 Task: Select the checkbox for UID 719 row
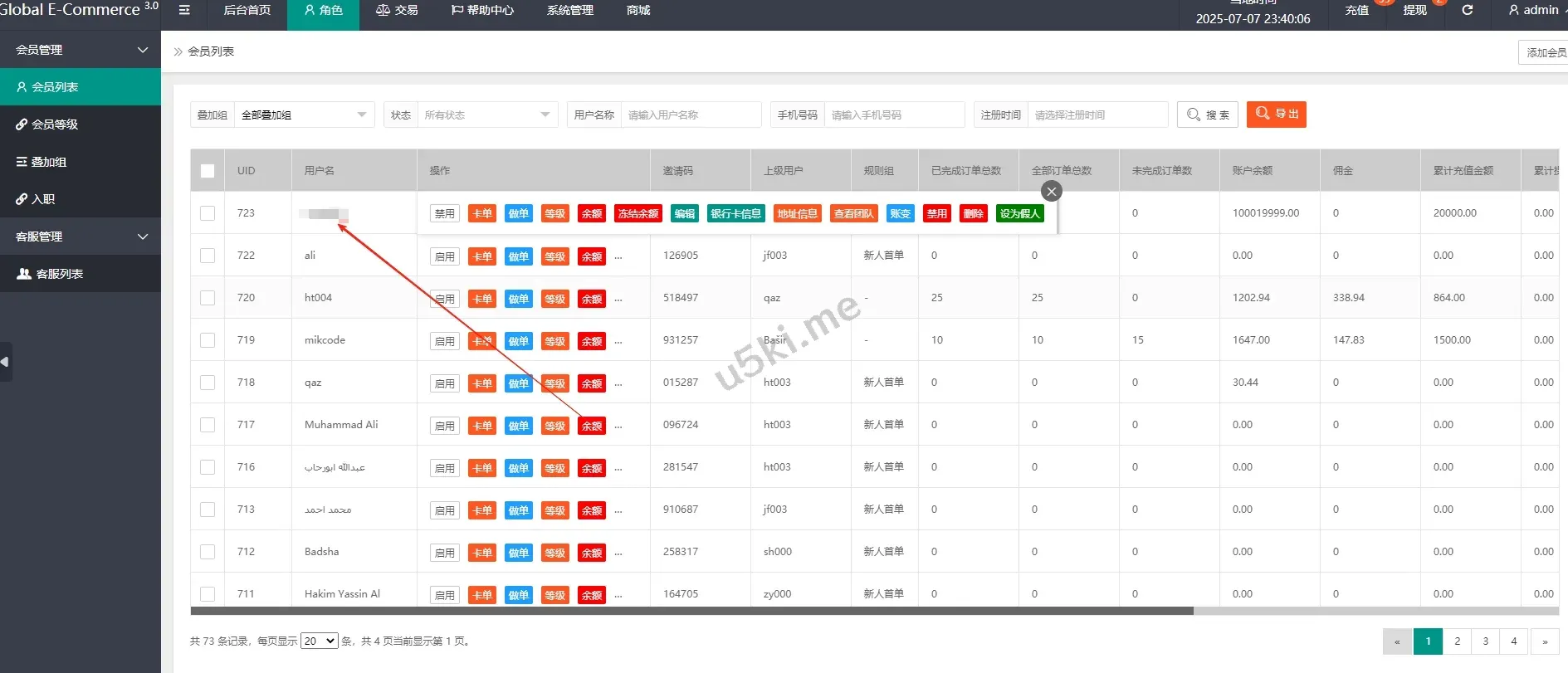[208, 340]
